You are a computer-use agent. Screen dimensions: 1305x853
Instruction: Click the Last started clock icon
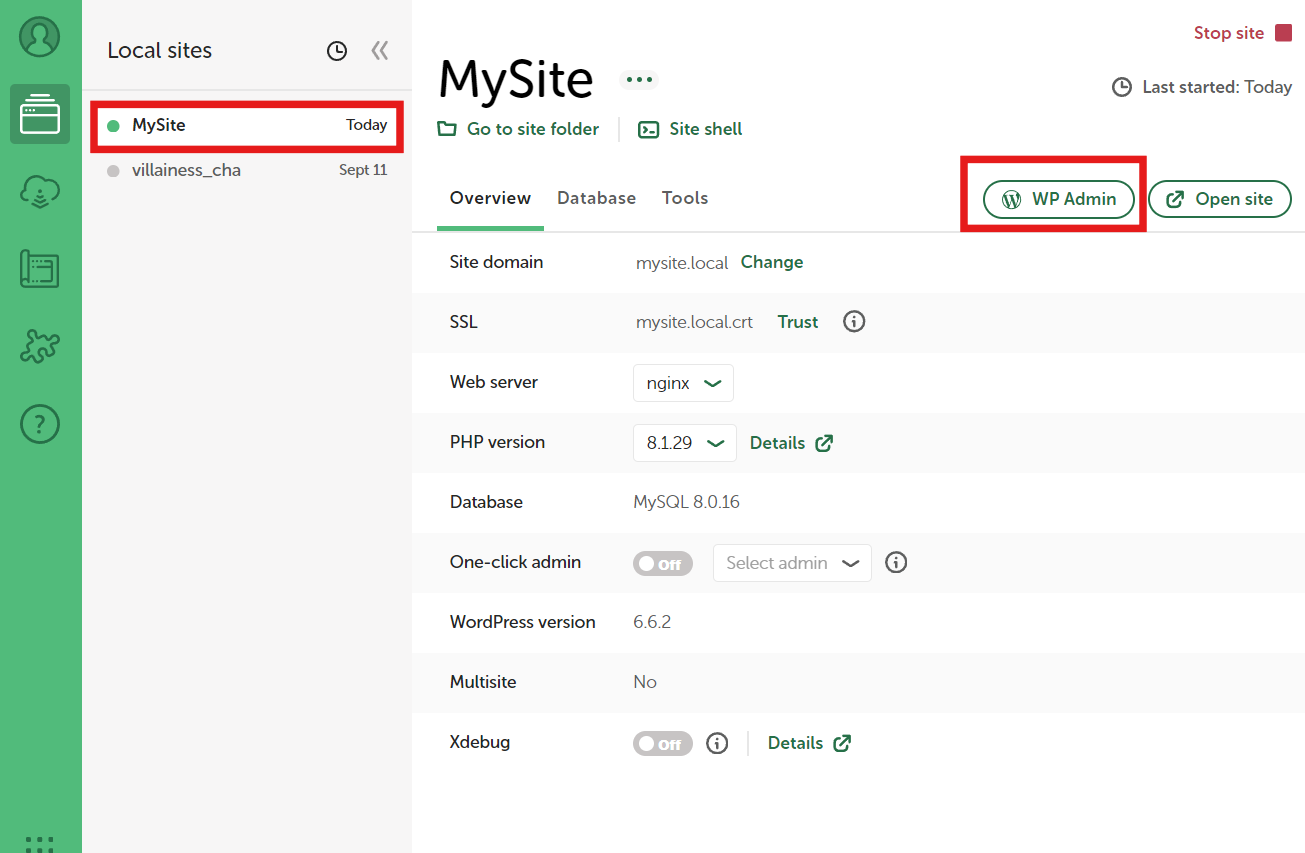1122,87
